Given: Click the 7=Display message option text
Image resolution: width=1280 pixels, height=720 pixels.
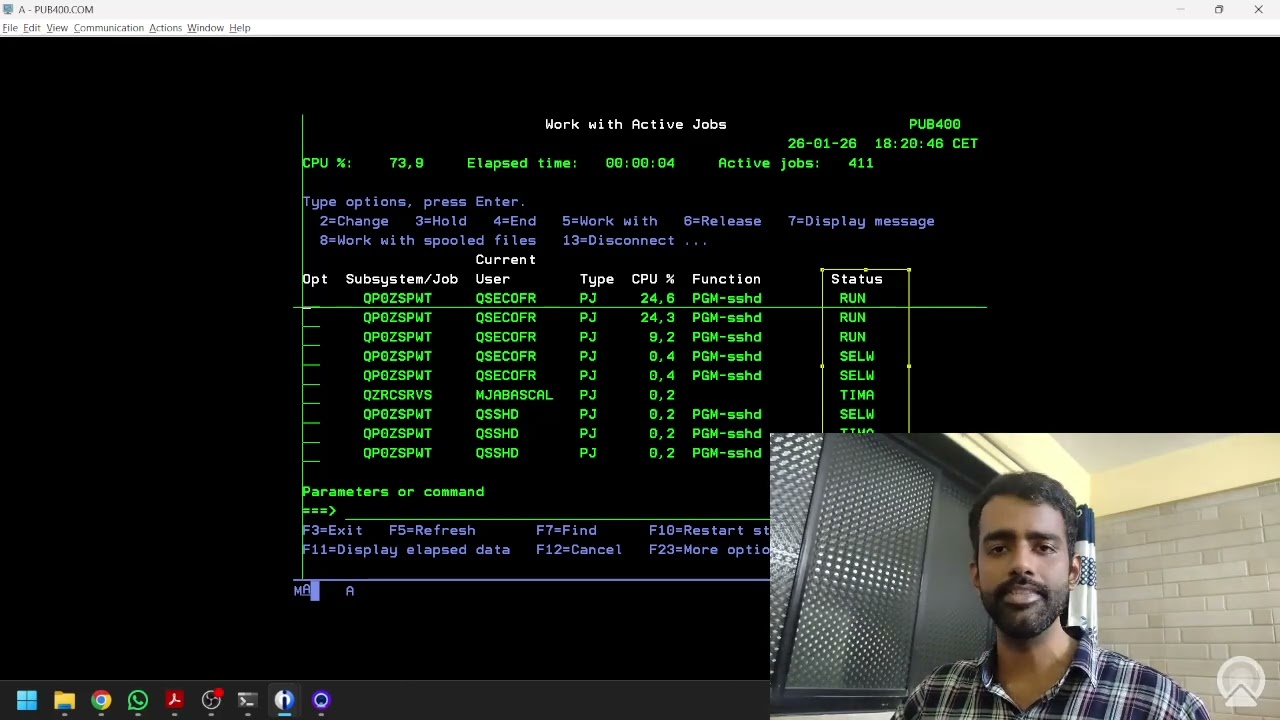Looking at the screenshot, I should coord(861,221).
